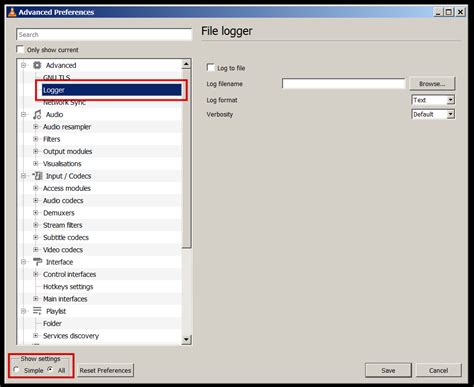Image resolution: width=474 pixels, height=387 pixels.
Task: Expand the Control interfaces node
Action: (36, 274)
